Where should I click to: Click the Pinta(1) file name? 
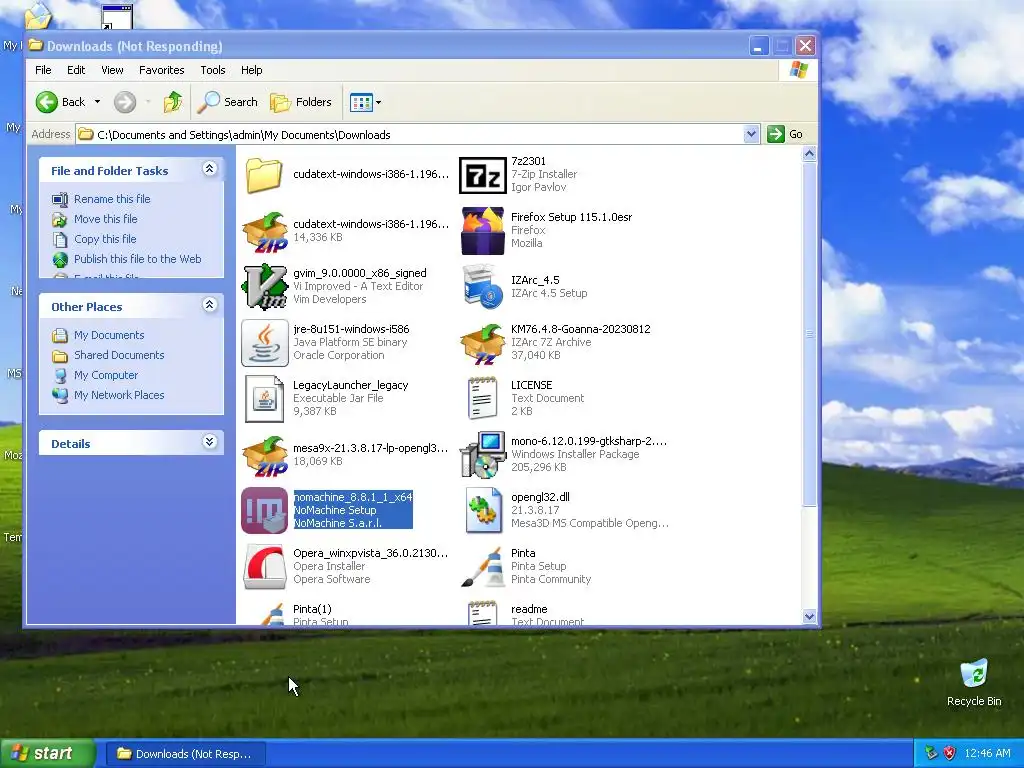click(x=312, y=609)
